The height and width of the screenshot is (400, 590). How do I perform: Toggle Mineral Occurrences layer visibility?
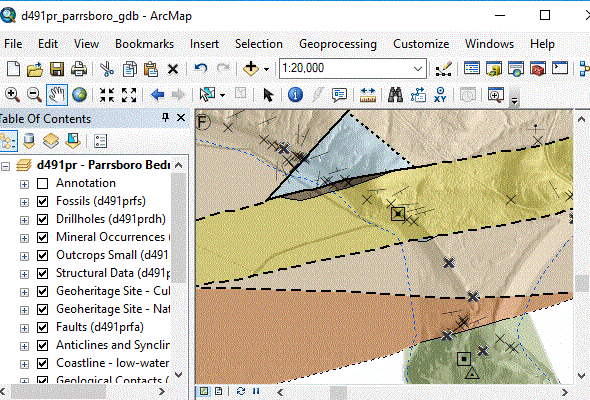pyautogui.click(x=43, y=237)
